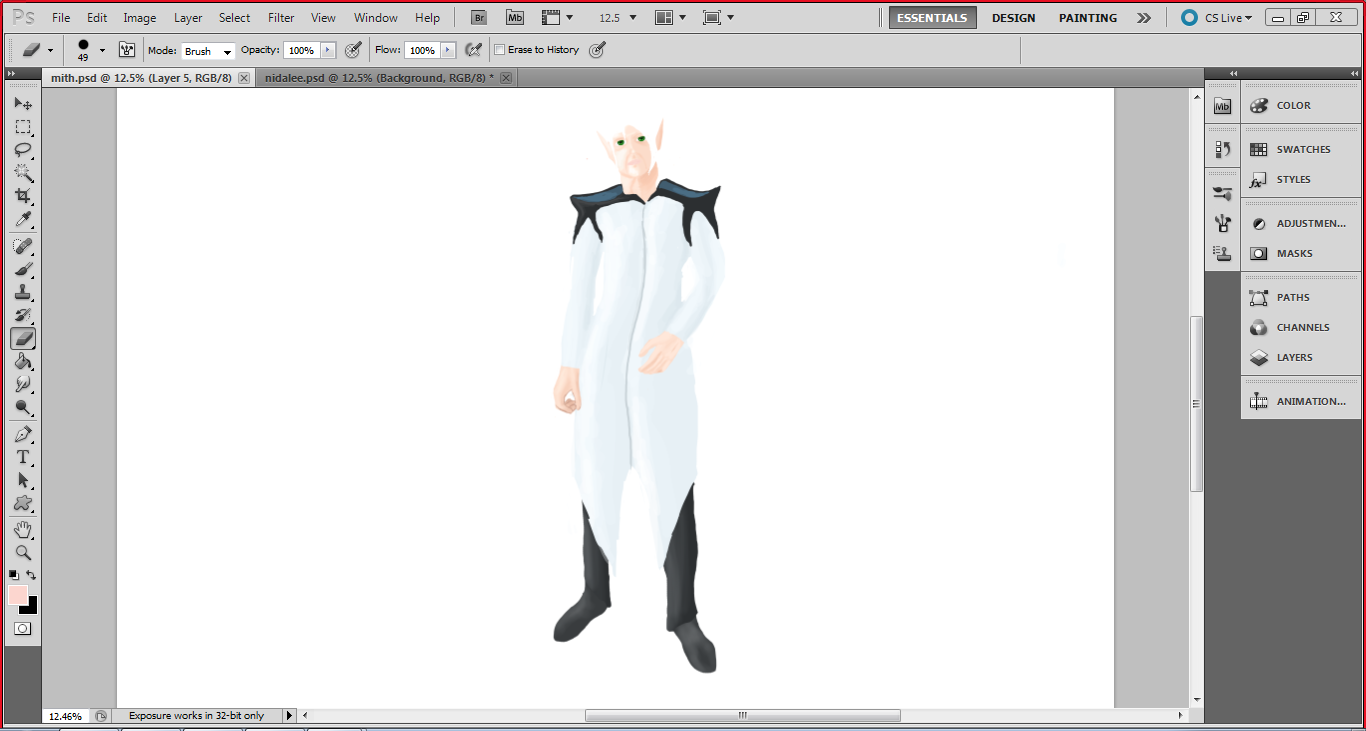This screenshot has width=1366, height=731.
Task: Open the Filter menu
Action: pyautogui.click(x=282, y=18)
